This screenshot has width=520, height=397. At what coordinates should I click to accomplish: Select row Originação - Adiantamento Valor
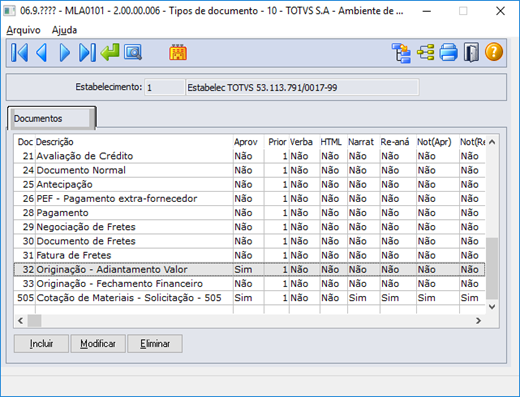pos(249,269)
